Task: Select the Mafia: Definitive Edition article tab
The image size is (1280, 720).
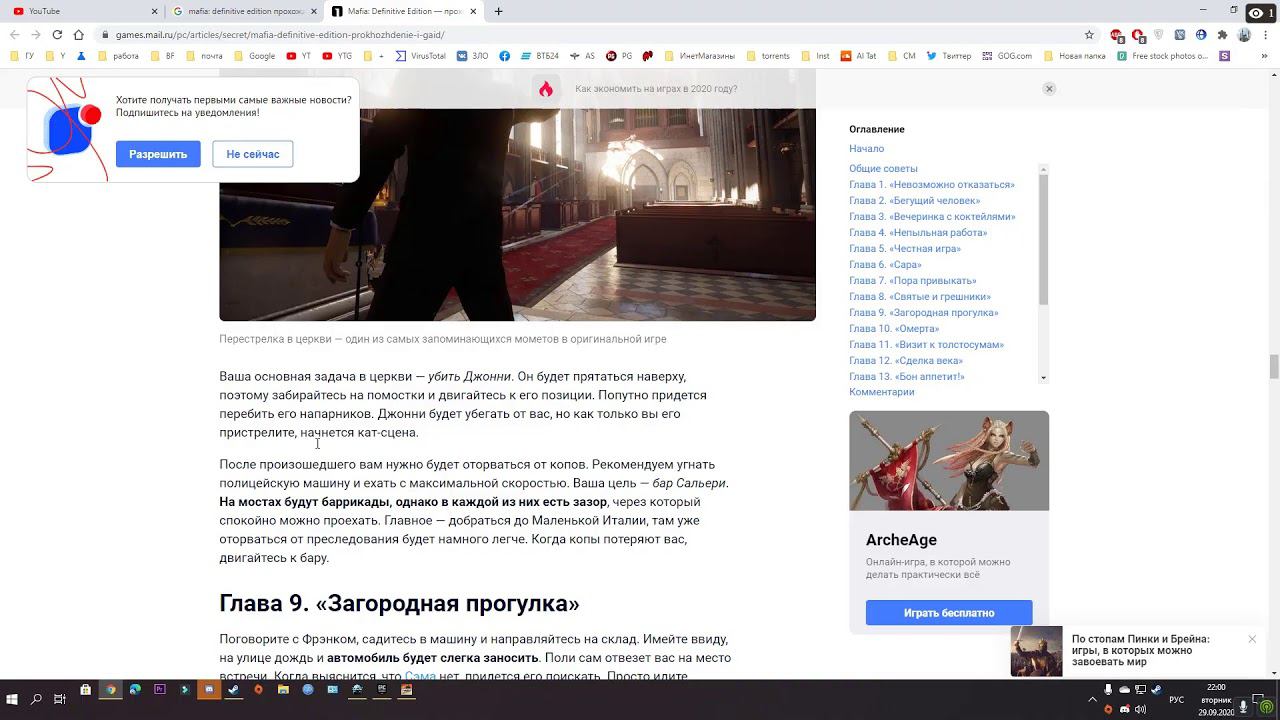Action: coord(403,11)
